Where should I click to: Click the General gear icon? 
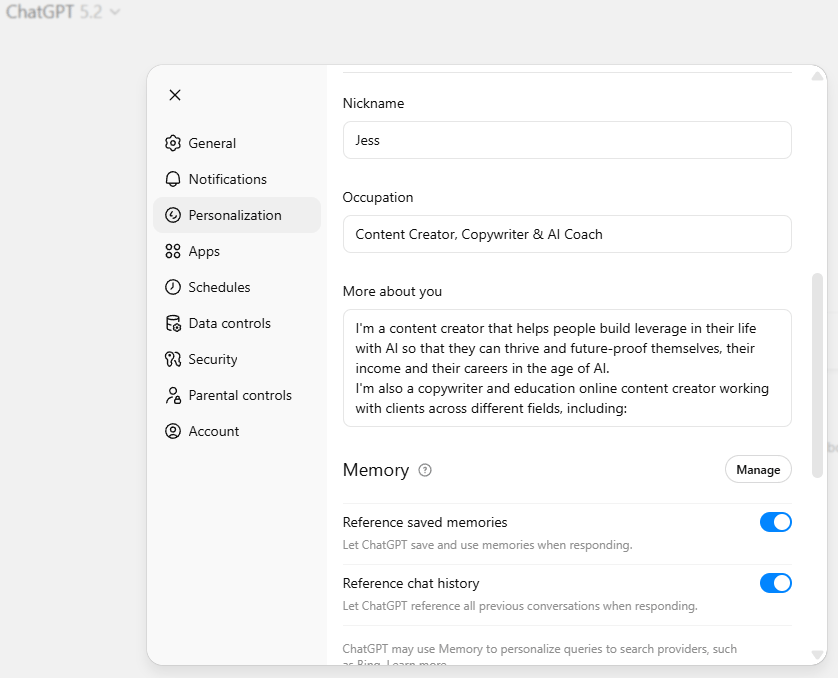coord(173,143)
